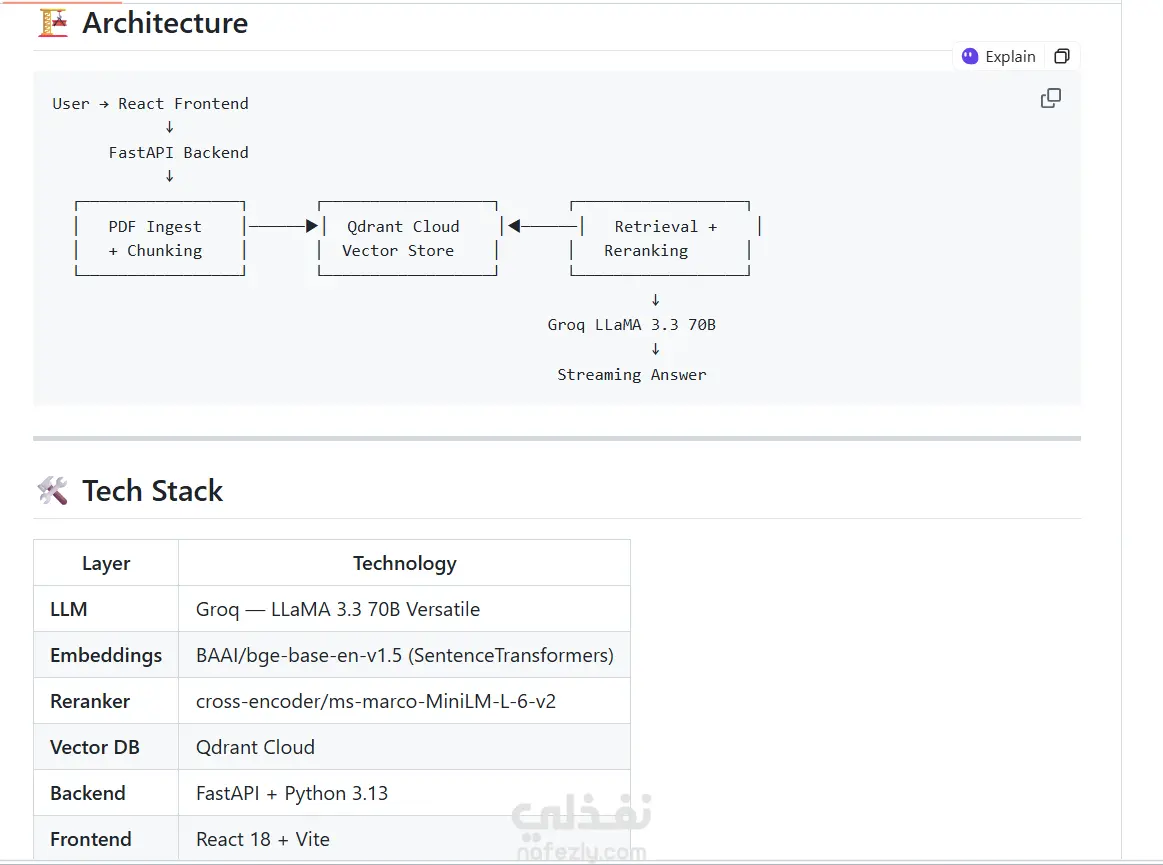This screenshot has width=1163, height=865.
Task: Click the copy icon next to Explain
Action: [1062, 57]
